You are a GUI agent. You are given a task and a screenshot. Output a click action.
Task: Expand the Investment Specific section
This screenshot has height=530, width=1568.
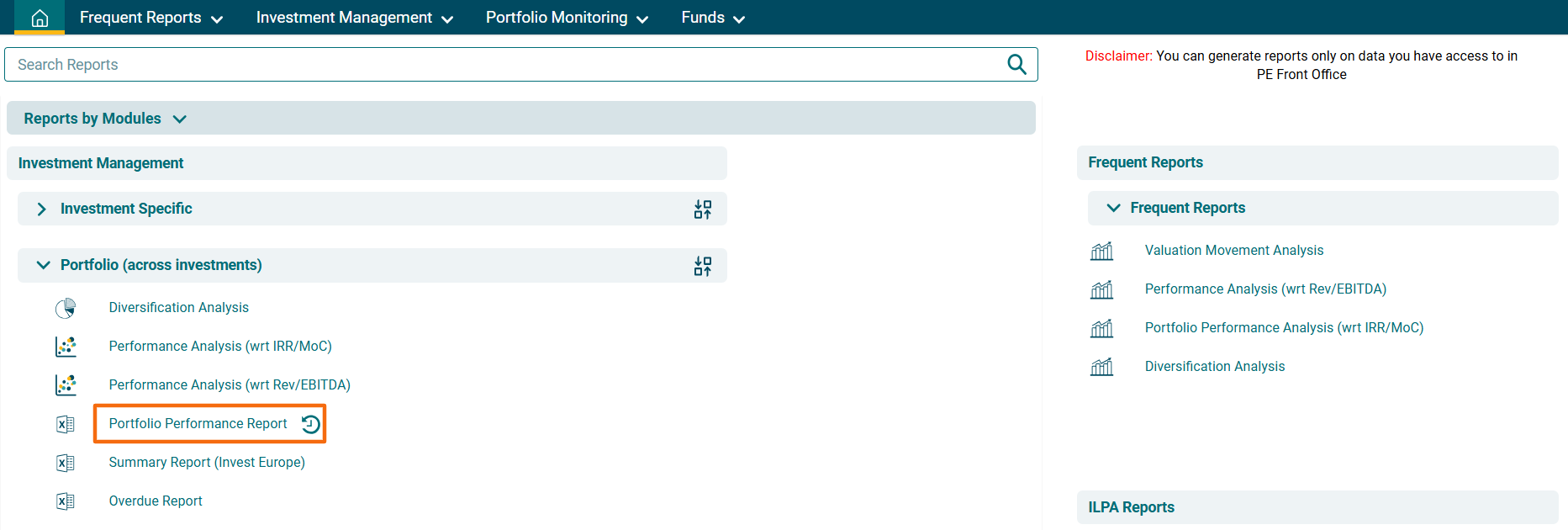coord(41,209)
